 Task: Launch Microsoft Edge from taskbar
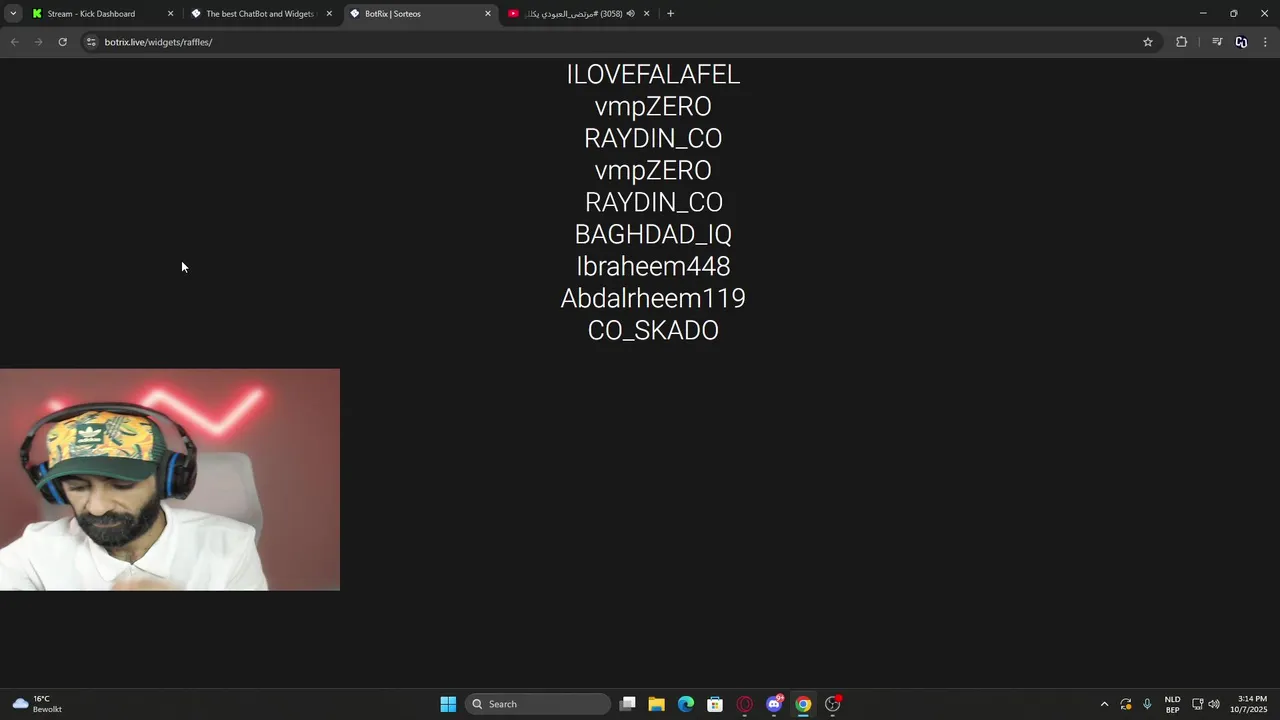pos(686,704)
